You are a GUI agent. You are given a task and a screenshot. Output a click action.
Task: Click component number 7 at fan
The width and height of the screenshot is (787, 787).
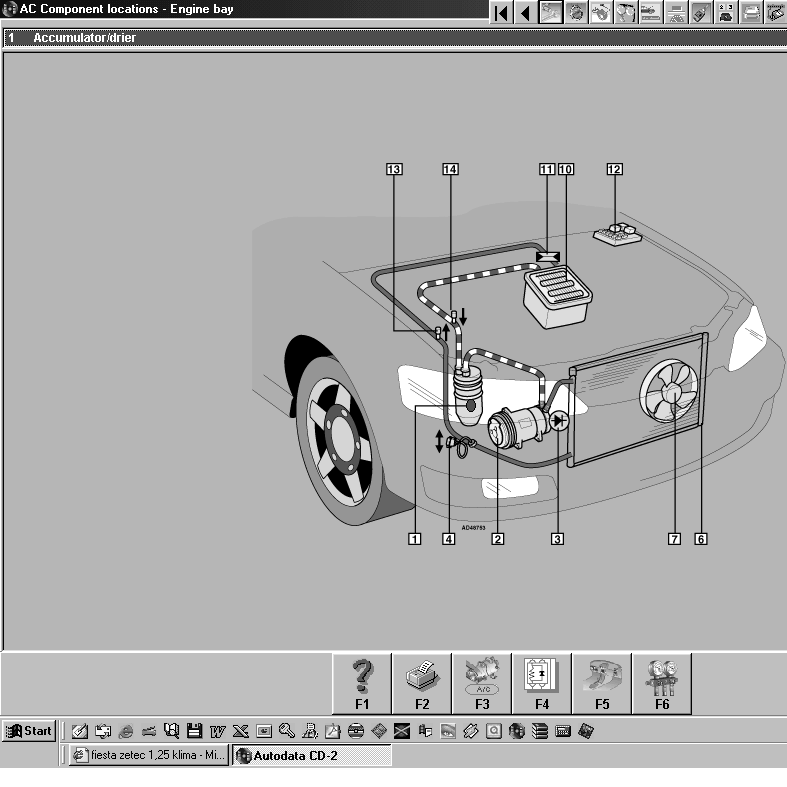(x=674, y=538)
